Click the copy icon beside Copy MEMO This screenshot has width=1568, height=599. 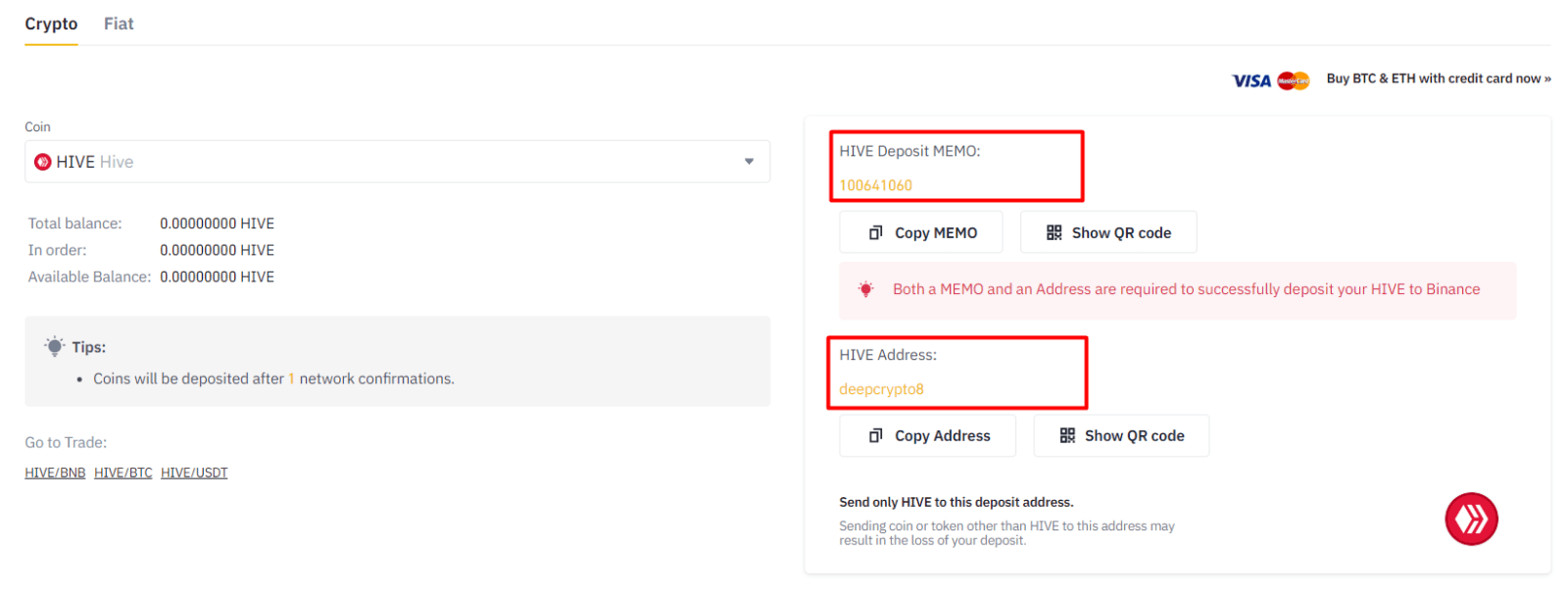tap(876, 233)
